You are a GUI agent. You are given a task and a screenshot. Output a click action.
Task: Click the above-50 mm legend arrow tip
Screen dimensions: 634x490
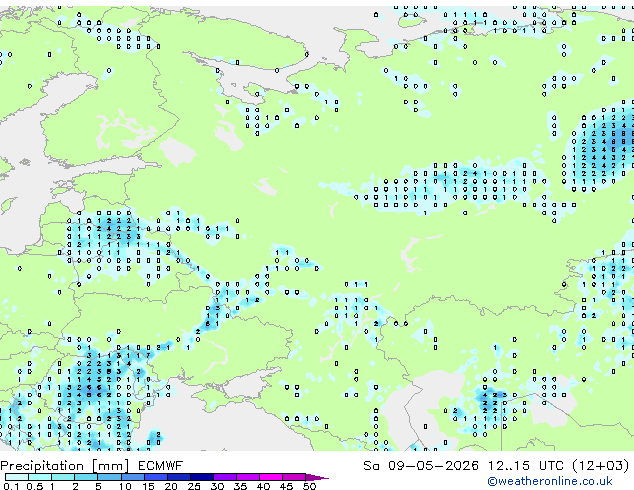point(317,478)
